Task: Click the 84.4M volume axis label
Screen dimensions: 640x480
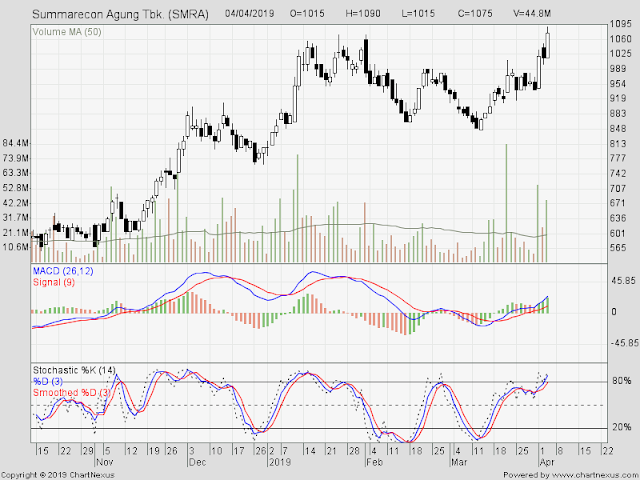Action: click(x=16, y=143)
